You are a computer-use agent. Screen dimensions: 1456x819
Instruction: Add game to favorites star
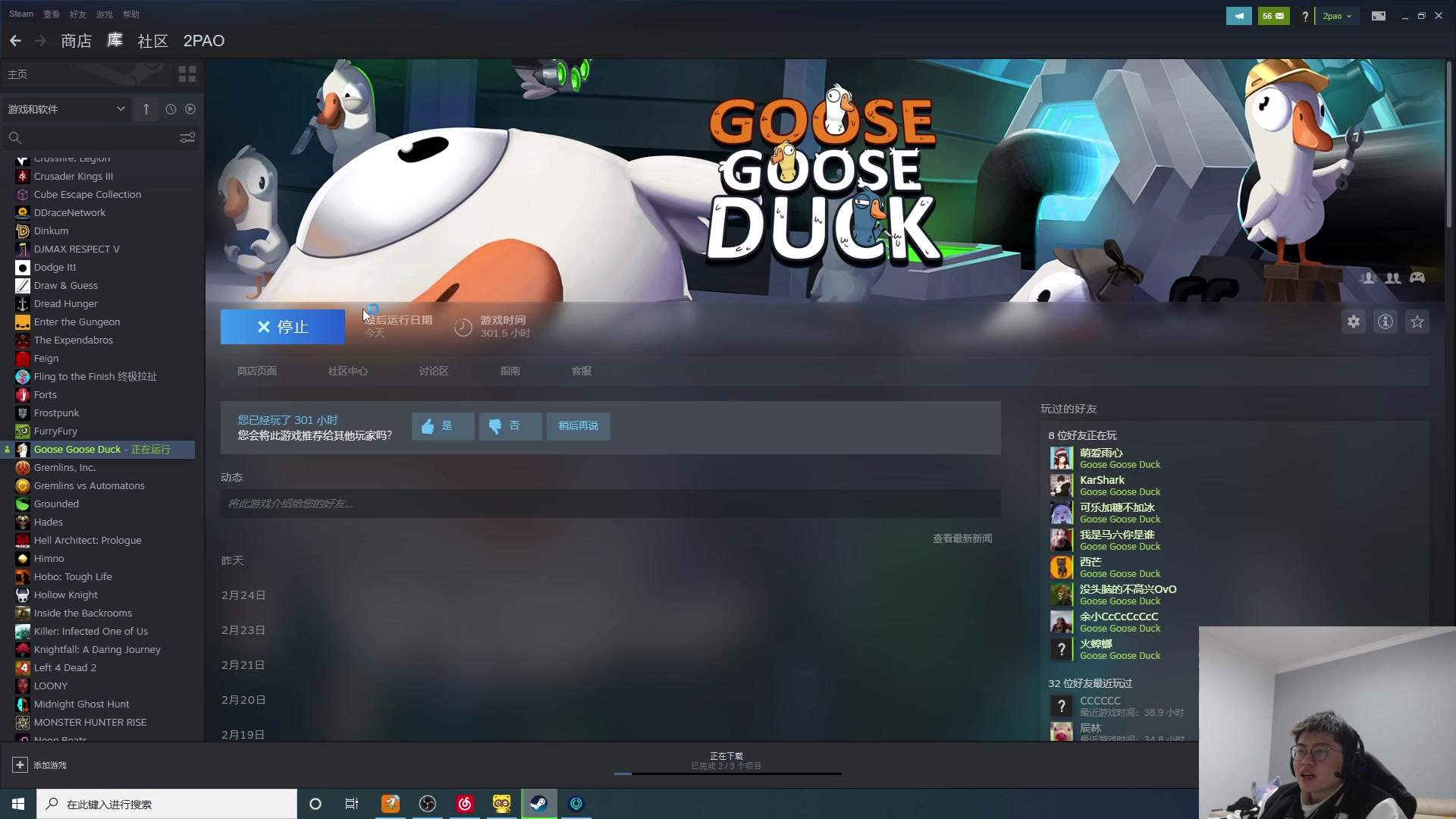click(1417, 322)
